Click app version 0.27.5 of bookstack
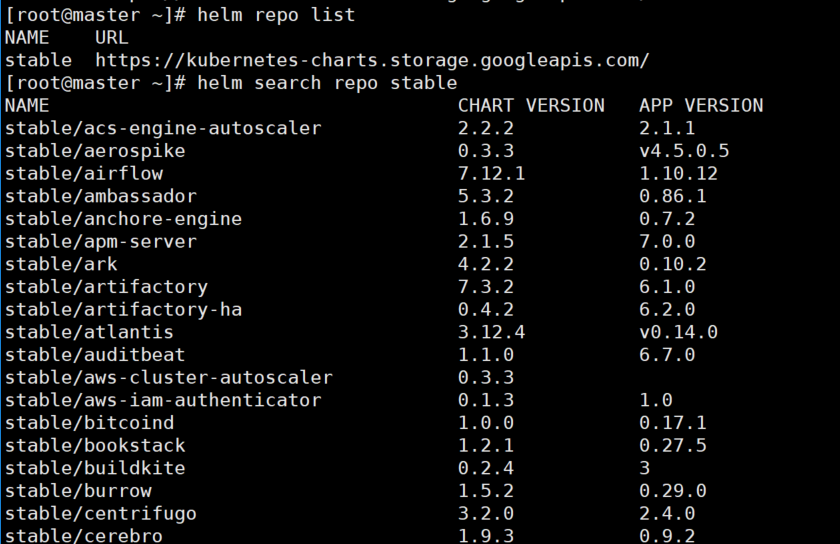840x544 pixels. point(673,445)
